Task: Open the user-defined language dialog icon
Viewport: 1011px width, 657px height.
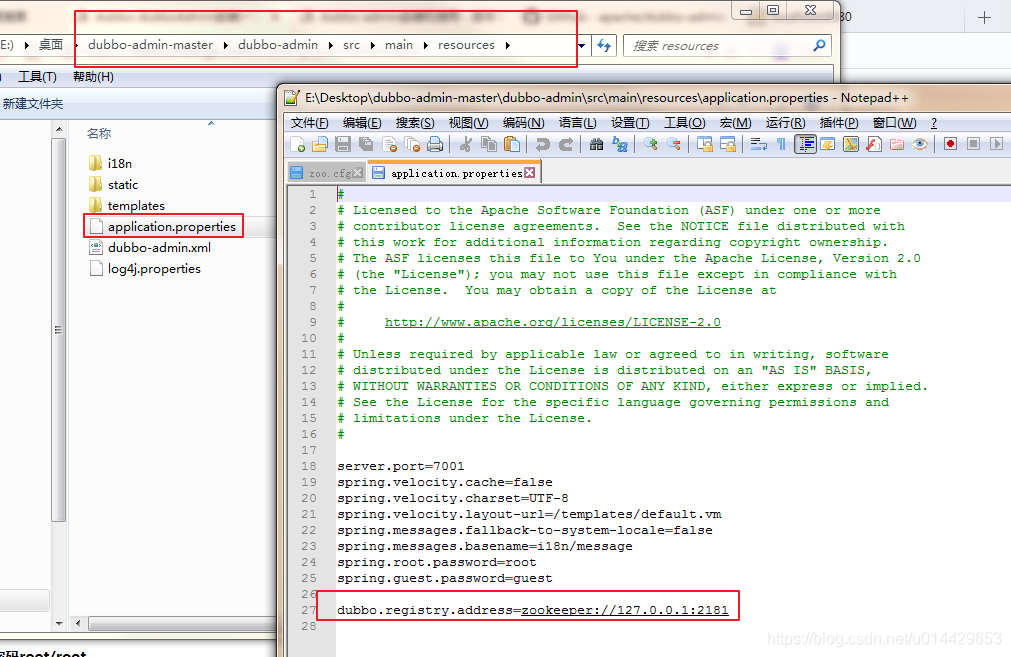Action: [828, 144]
